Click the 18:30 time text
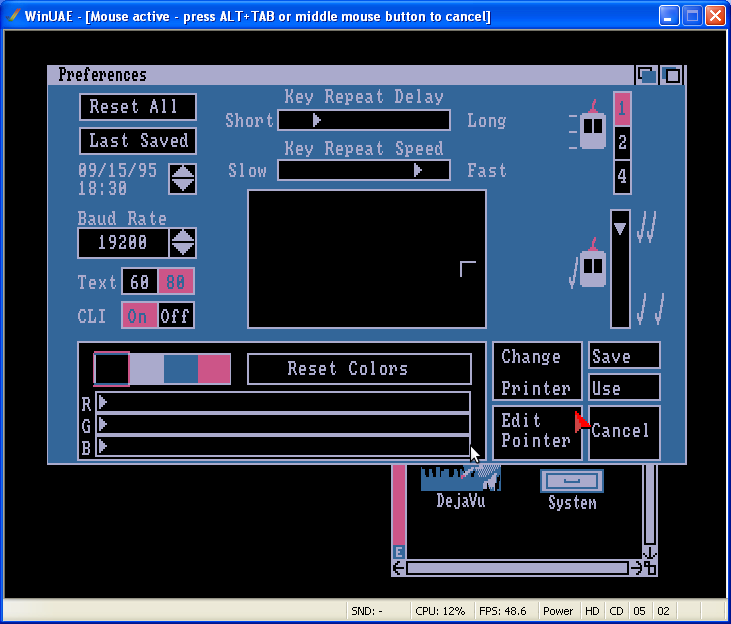Viewport: 731px width, 624px height. (102, 188)
